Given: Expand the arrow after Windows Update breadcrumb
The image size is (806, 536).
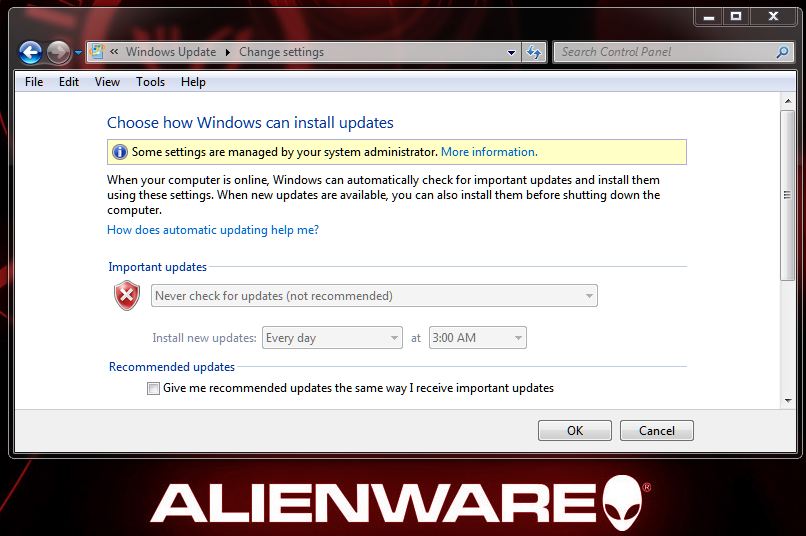Looking at the screenshot, I should 228,52.
